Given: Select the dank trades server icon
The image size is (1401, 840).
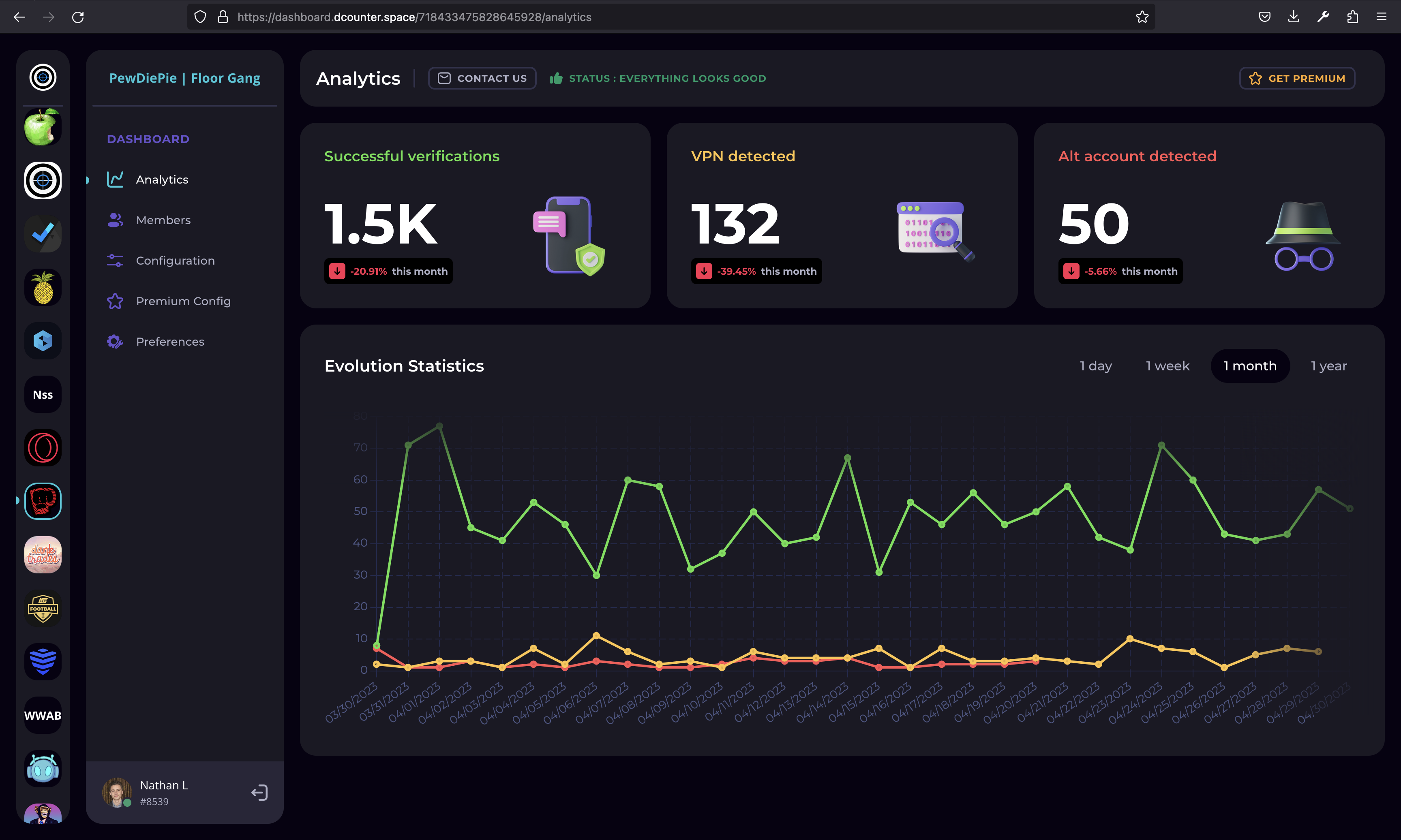Looking at the screenshot, I should 43,555.
